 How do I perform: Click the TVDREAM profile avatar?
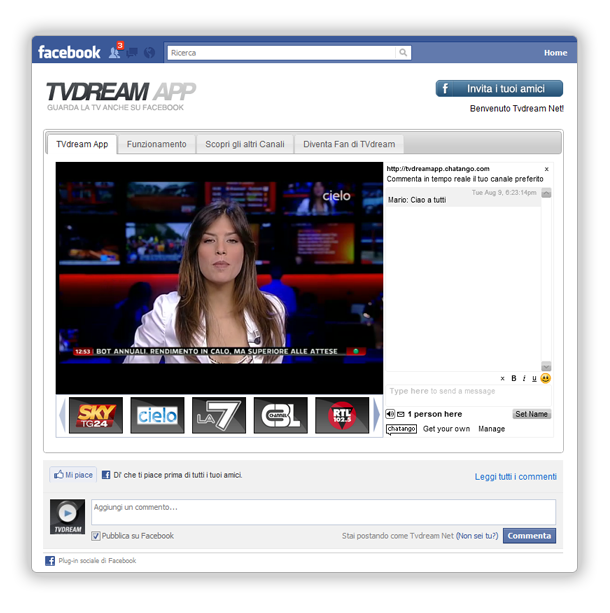pyautogui.click(x=67, y=516)
